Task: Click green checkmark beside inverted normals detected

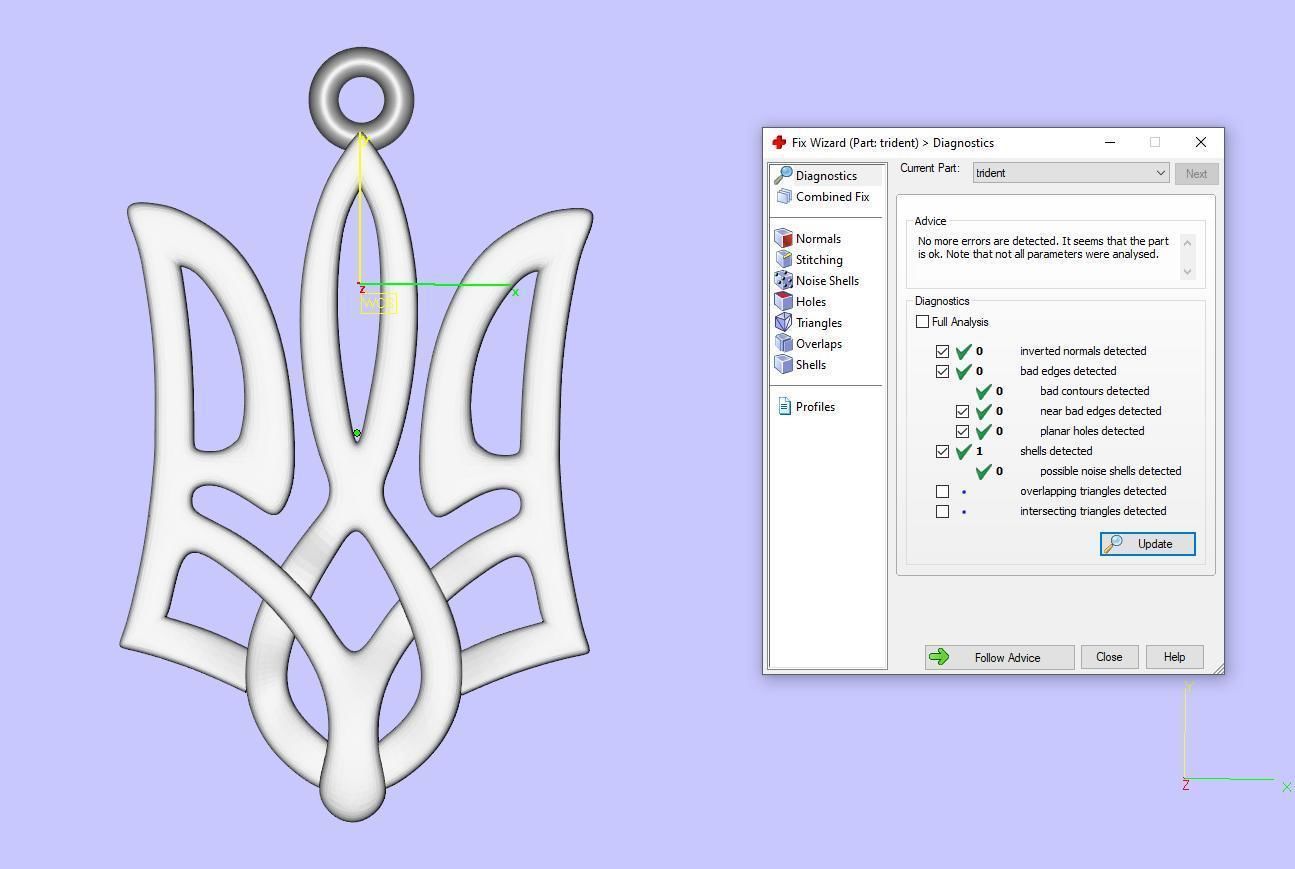Action: (964, 351)
